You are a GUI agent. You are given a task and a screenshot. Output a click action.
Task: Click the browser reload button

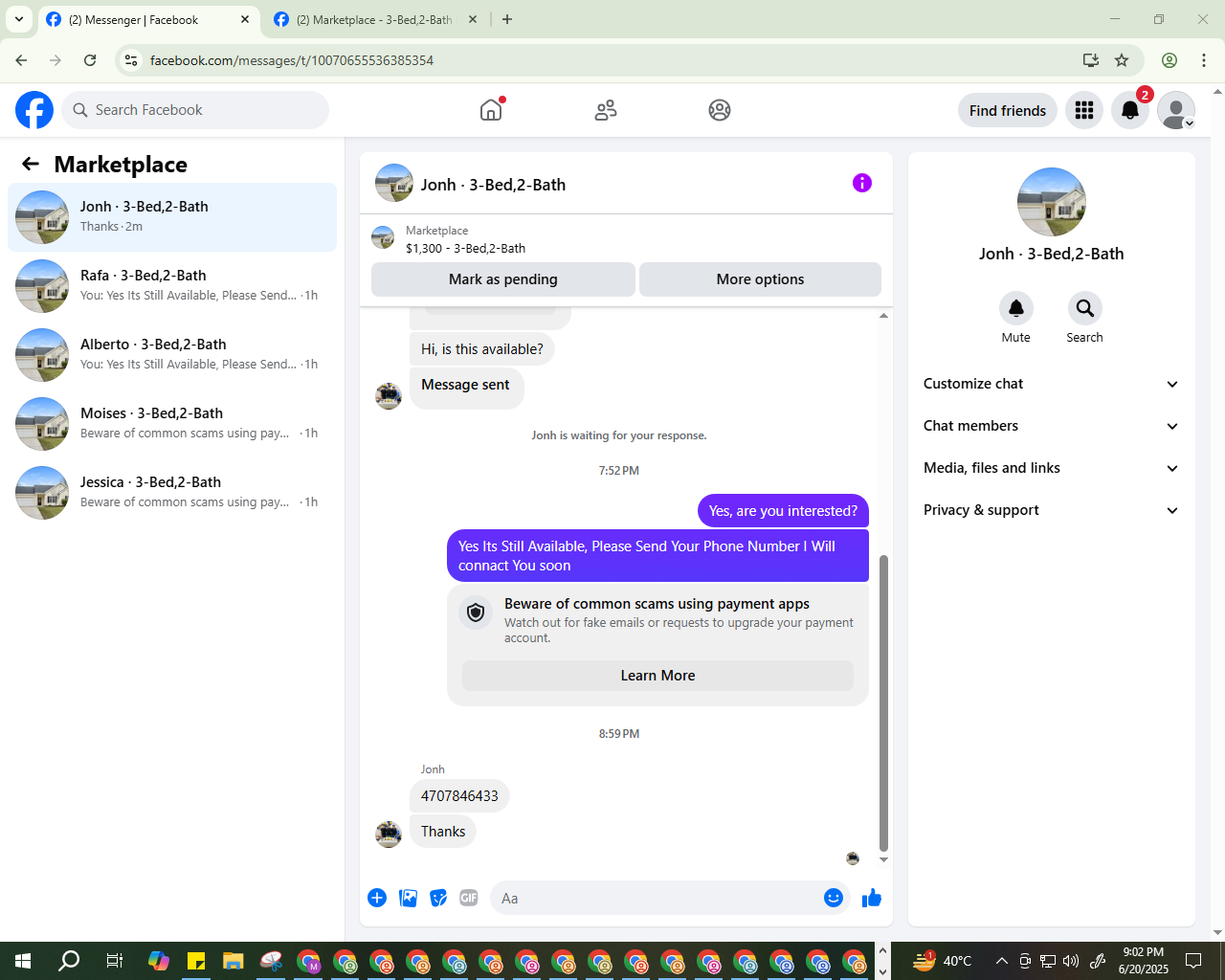[90, 60]
